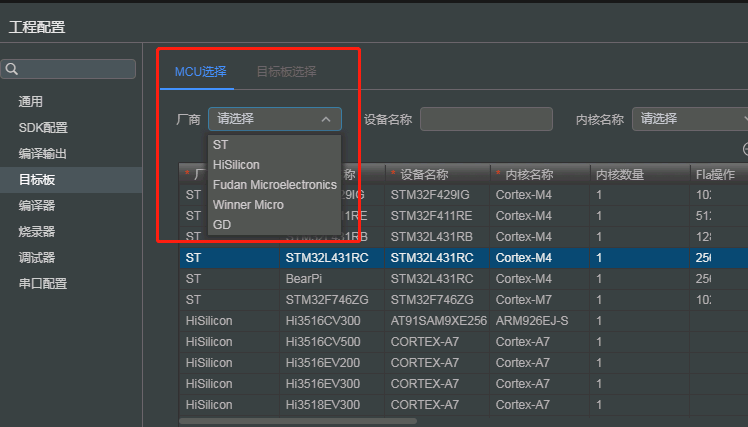Screen dimensions: 748x427
Task: Click the 设备名称 filter input field
Action: tap(486, 119)
